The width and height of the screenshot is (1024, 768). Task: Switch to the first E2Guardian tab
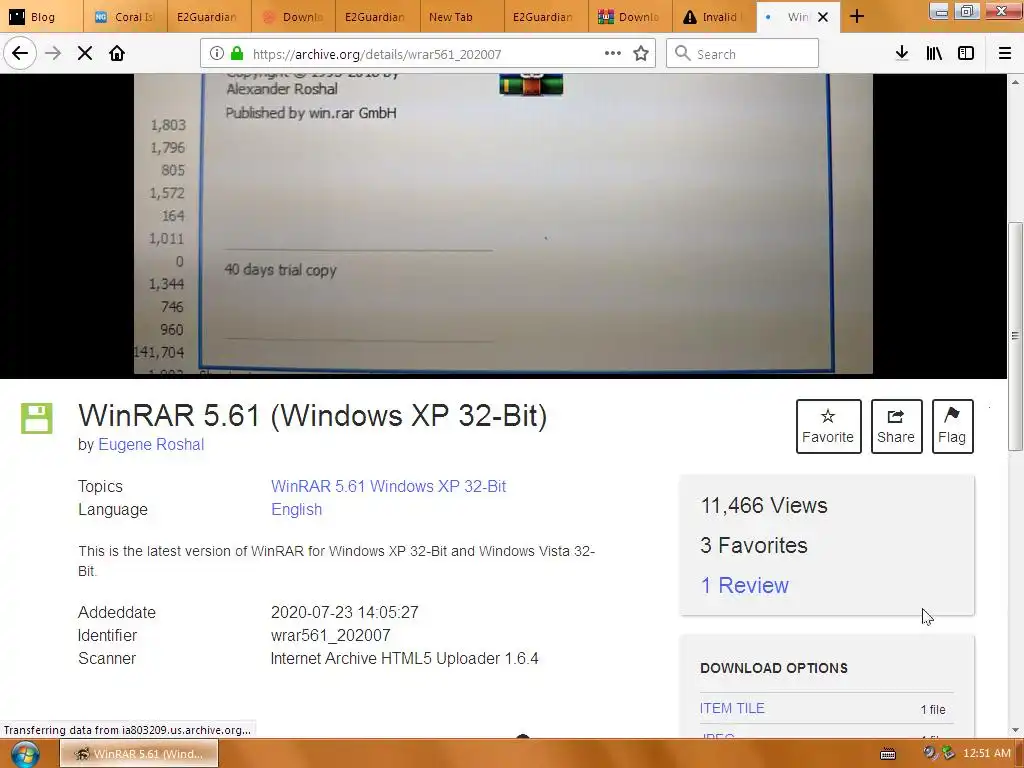209,17
